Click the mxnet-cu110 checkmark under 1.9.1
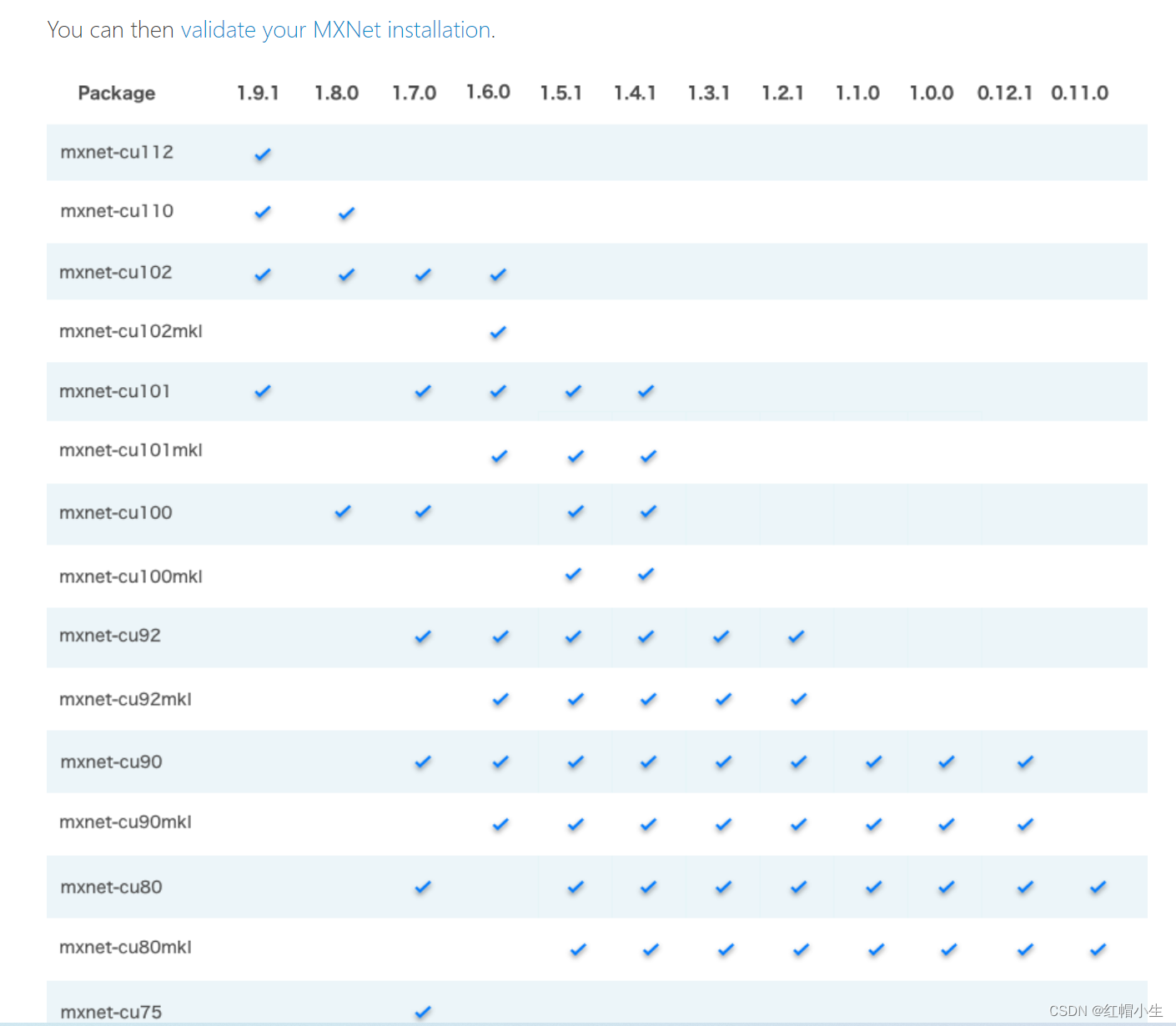The width and height of the screenshot is (1176, 1026). [x=263, y=213]
